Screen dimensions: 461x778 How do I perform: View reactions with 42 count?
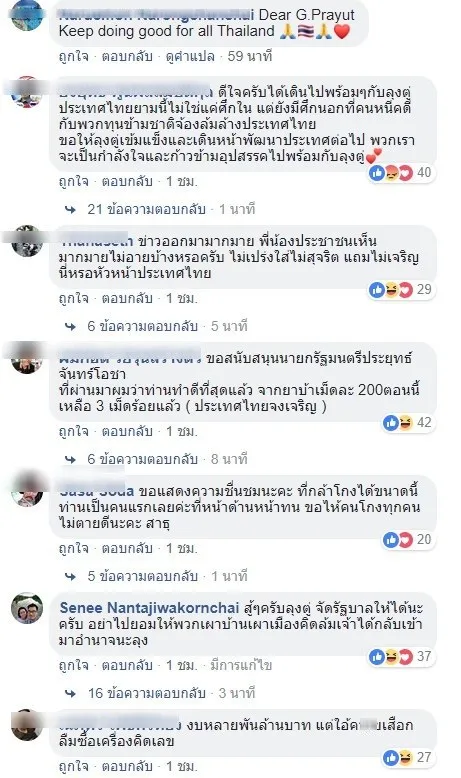coord(408,423)
